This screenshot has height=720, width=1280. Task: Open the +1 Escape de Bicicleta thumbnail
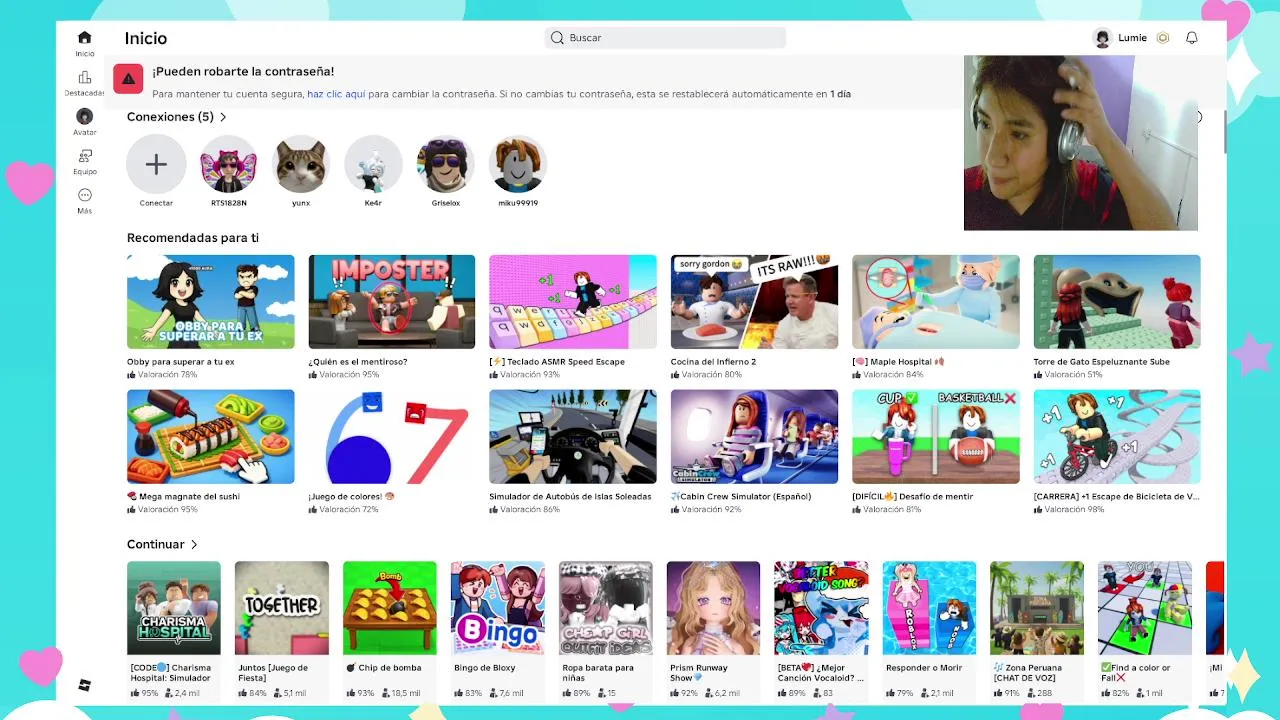click(1117, 437)
